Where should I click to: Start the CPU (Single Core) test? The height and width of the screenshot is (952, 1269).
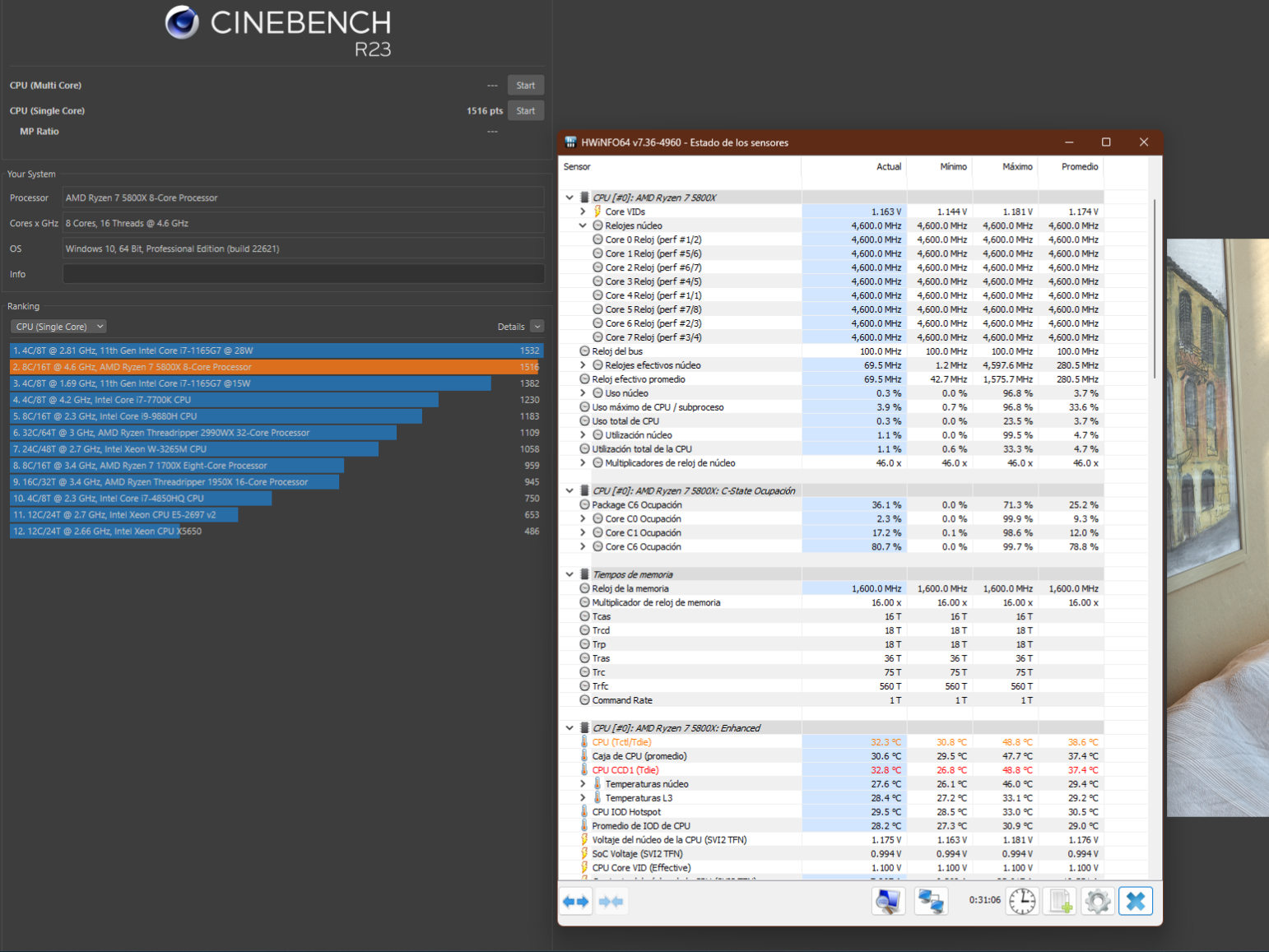[526, 111]
